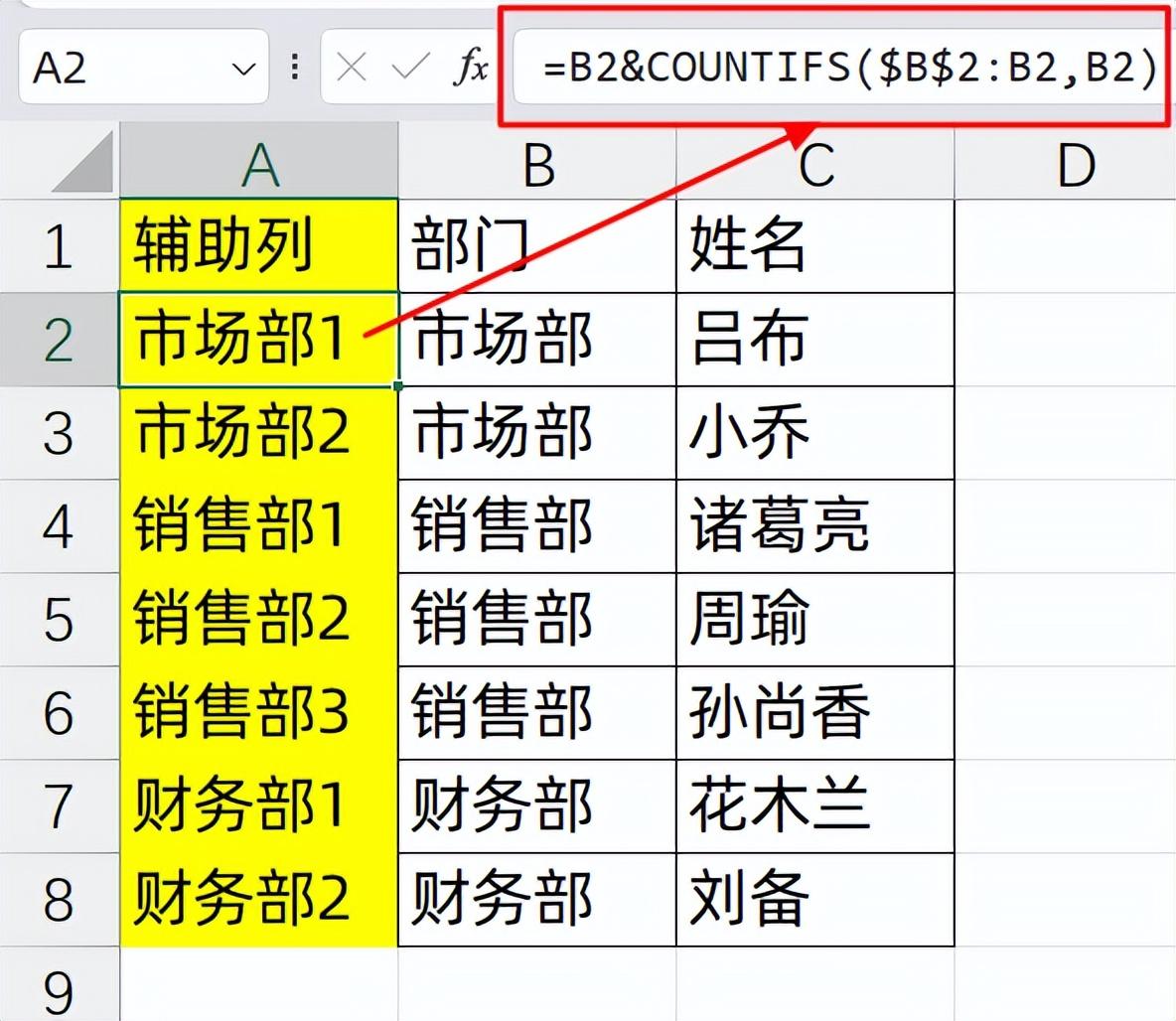Select row 3 header
This screenshot has width=1176, height=1021.
(60, 433)
